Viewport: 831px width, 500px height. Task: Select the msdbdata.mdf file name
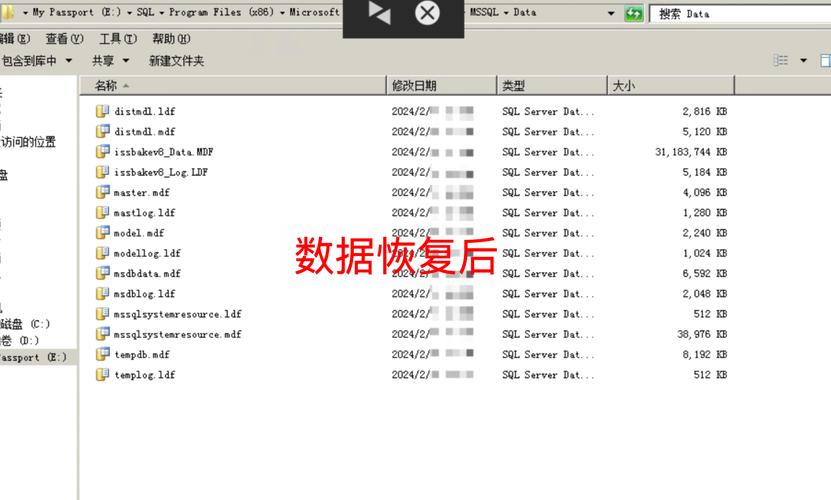click(147, 274)
